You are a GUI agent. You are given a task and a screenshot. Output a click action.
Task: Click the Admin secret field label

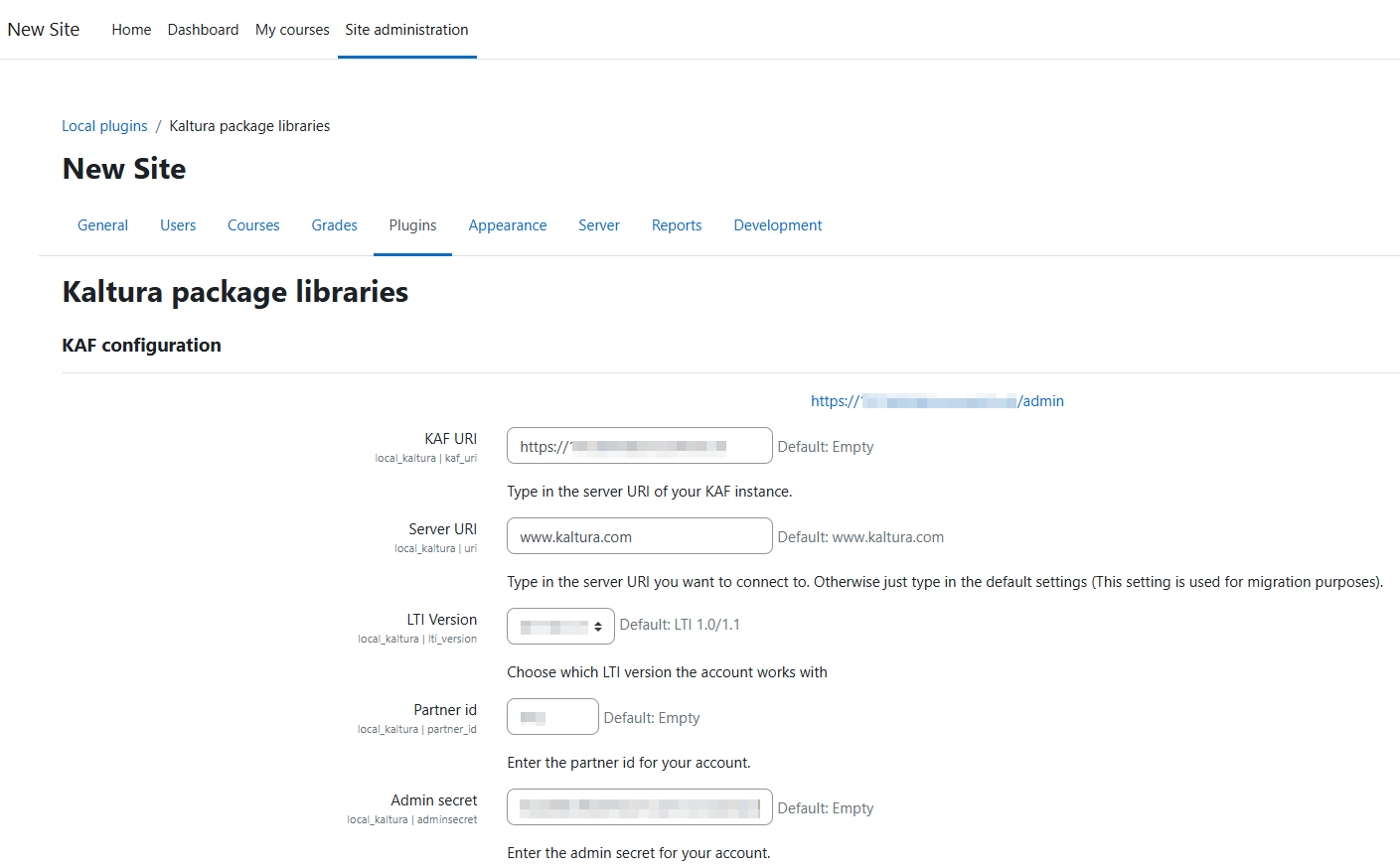[x=433, y=800]
